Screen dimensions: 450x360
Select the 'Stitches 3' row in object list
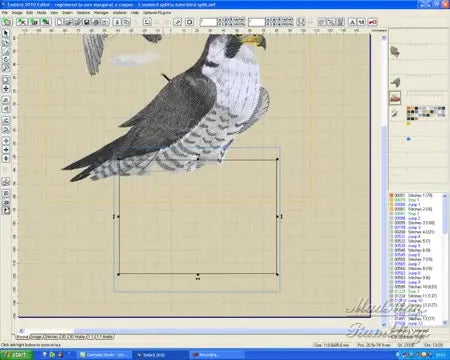(x=416, y=223)
